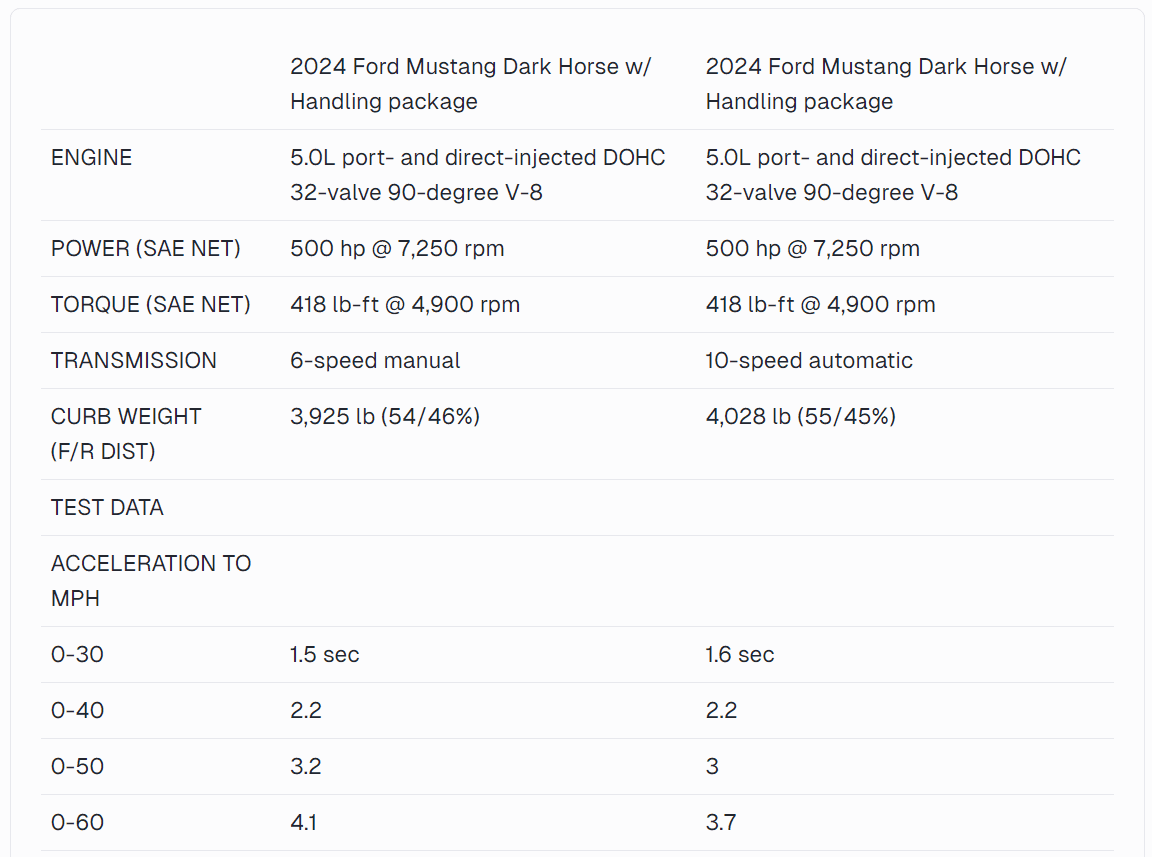Click the TRANSMISSION row label
Image resolution: width=1152 pixels, height=857 pixels.
pyautogui.click(x=134, y=360)
